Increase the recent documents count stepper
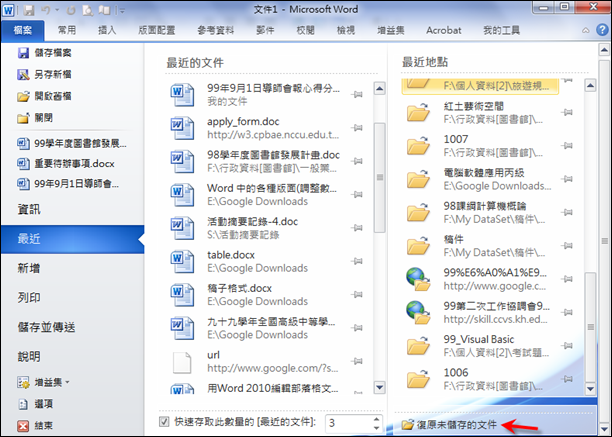 point(376,419)
